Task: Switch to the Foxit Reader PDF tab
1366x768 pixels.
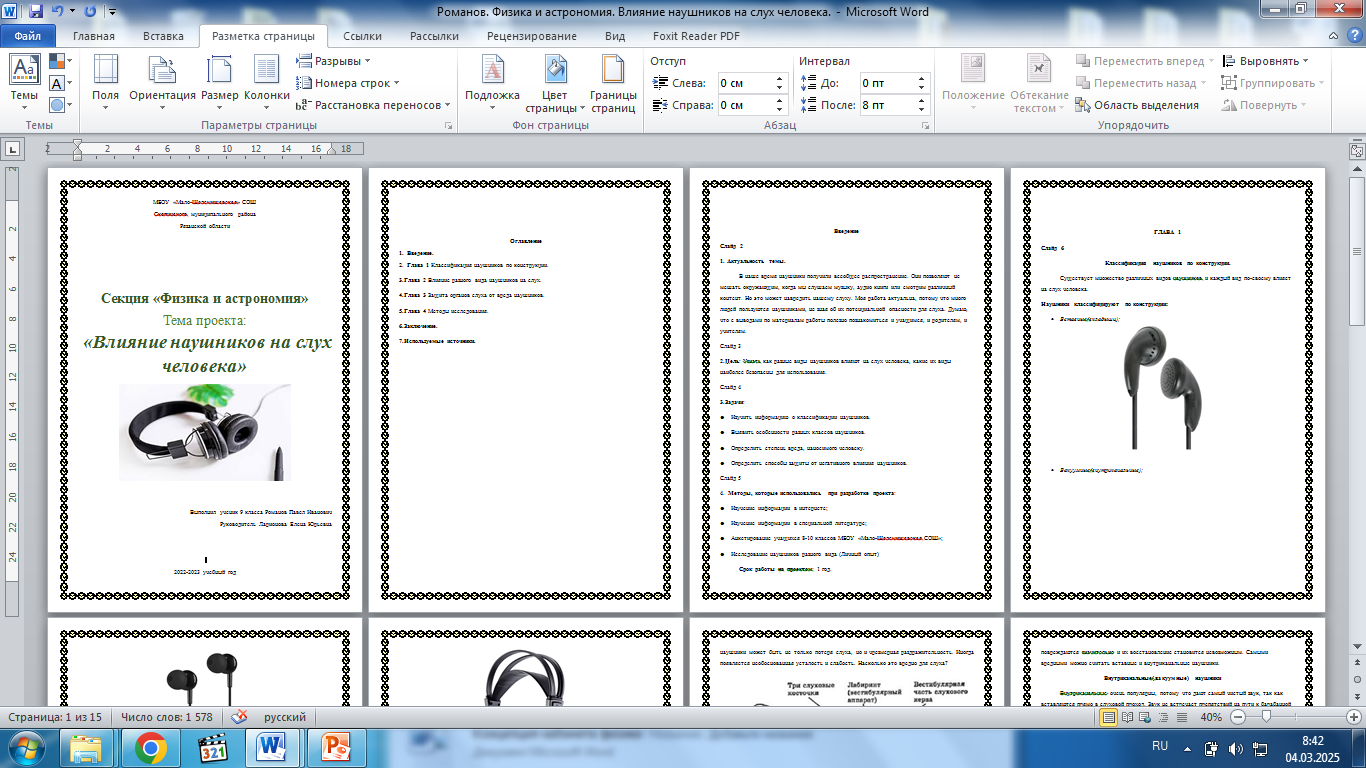Action: [696, 36]
